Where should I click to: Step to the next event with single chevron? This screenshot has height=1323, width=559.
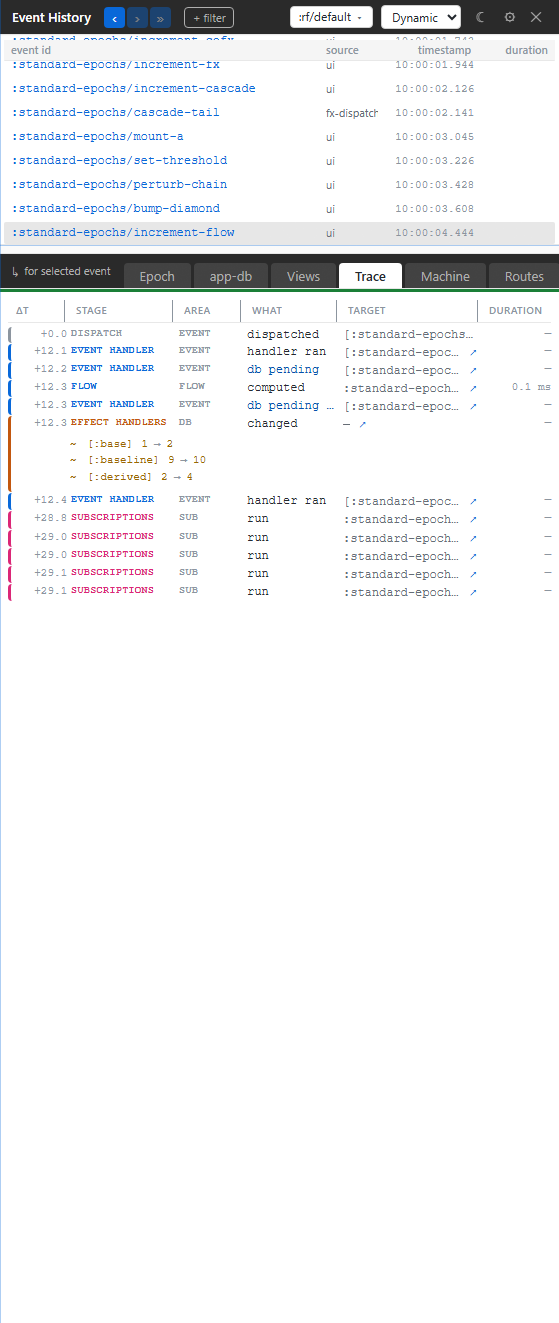point(138,17)
